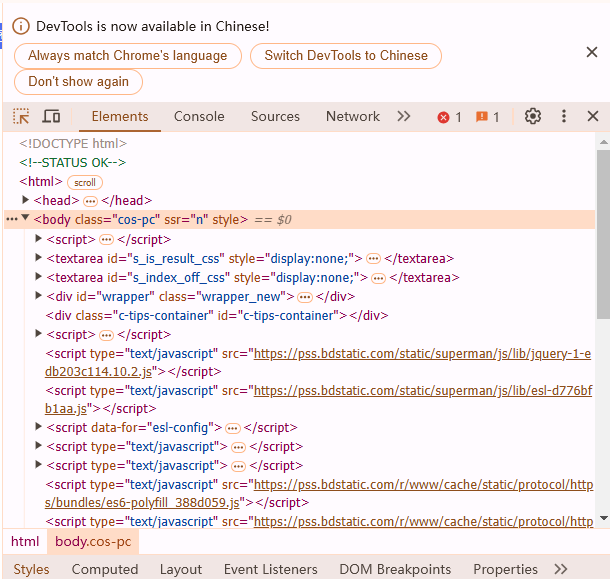The height and width of the screenshot is (579, 610).
Task: Click the orange issues count indicator
Action: pyautogui.click(x=487, y=117)
